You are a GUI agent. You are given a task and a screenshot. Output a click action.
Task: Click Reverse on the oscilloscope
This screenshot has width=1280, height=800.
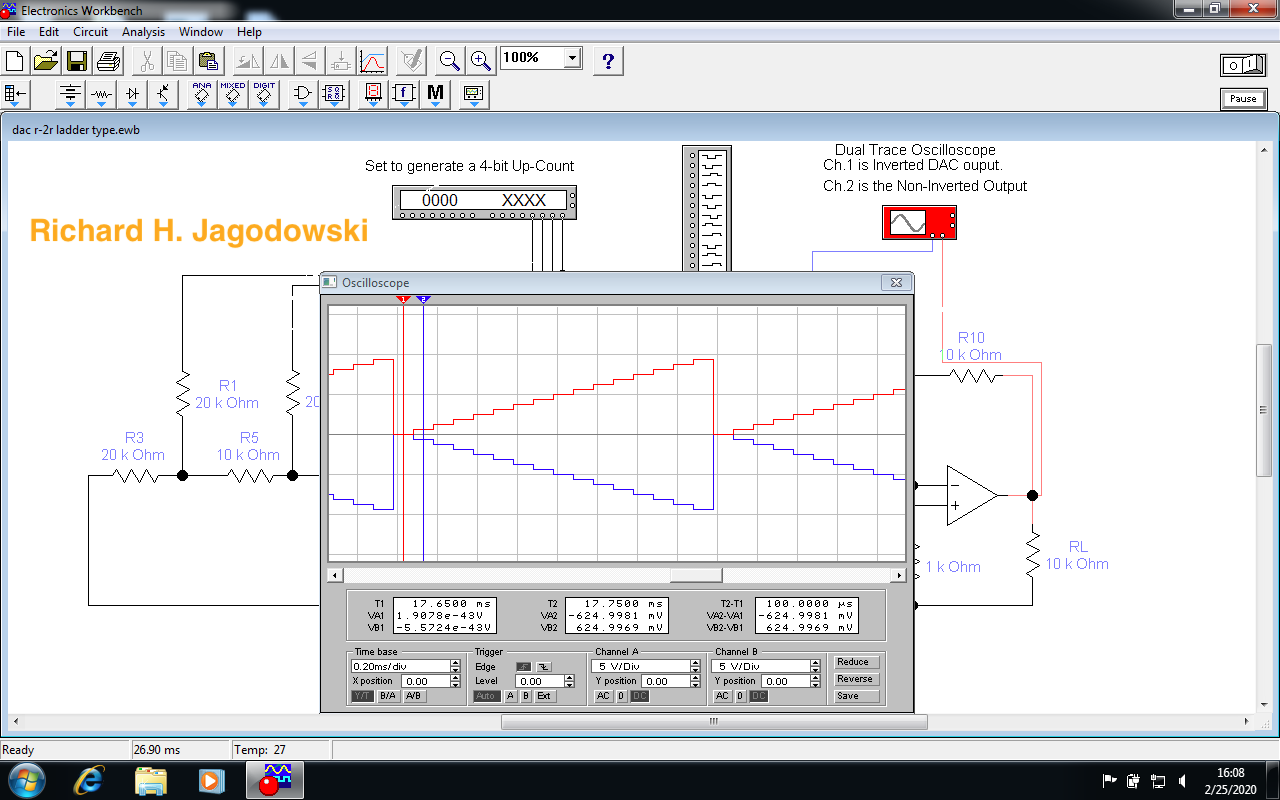pos(857,679)
